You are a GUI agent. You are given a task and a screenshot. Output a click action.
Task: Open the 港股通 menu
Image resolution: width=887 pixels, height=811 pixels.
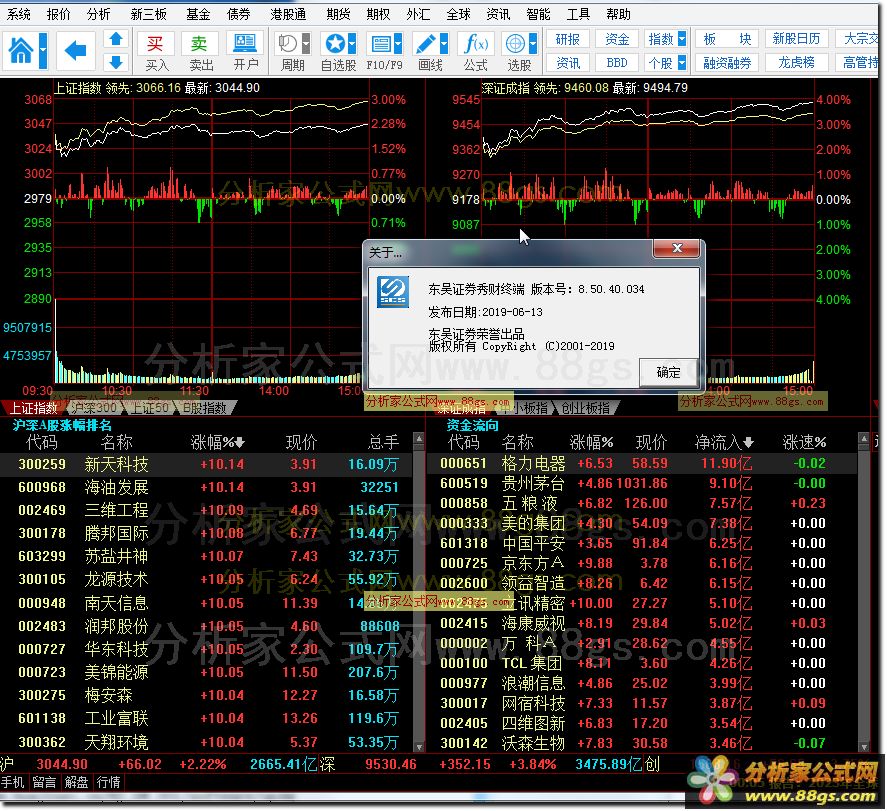tap(288, 14)
